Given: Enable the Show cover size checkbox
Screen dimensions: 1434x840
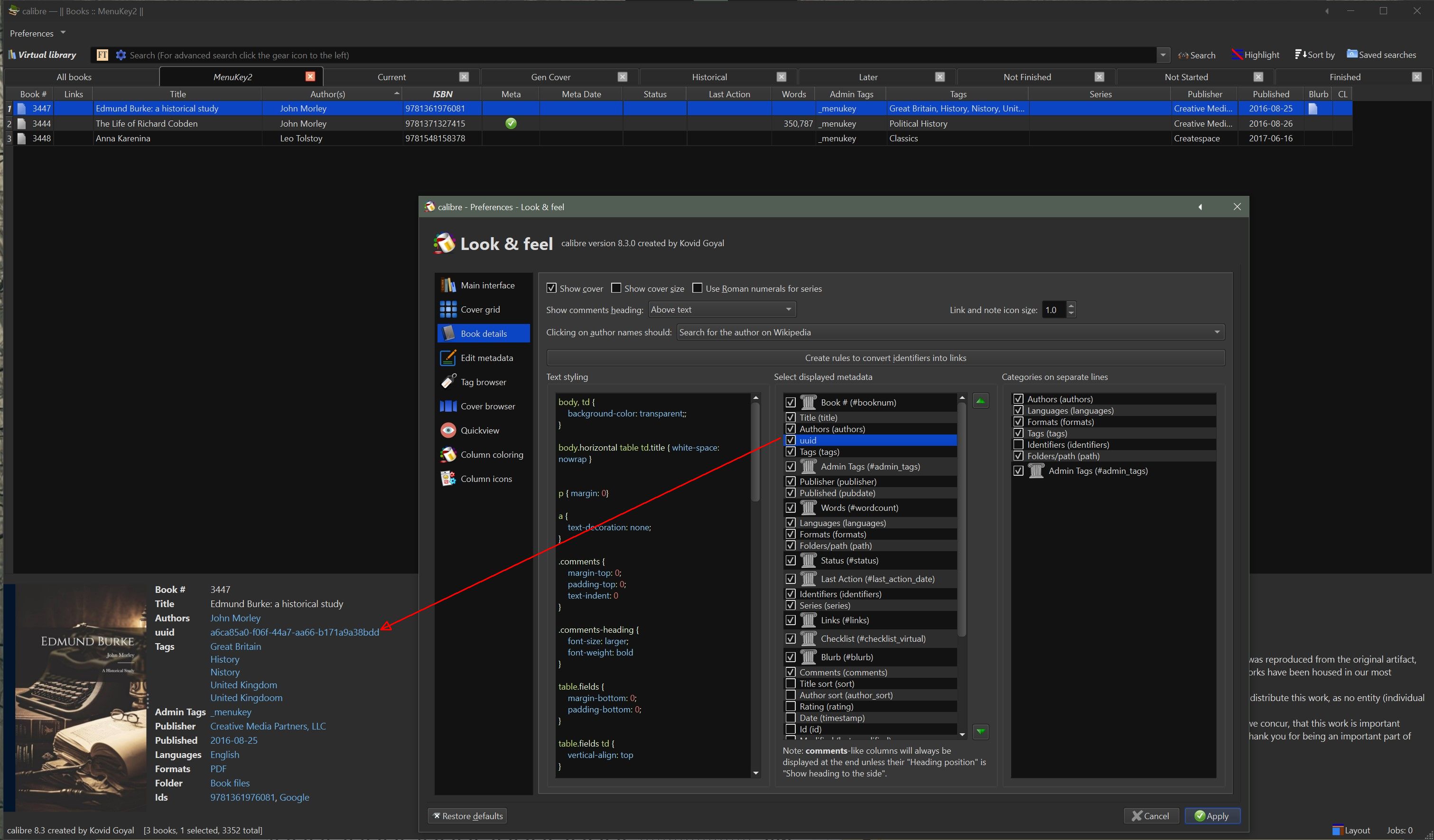Looking at the screenshot, I should click(x=616, y=288).
